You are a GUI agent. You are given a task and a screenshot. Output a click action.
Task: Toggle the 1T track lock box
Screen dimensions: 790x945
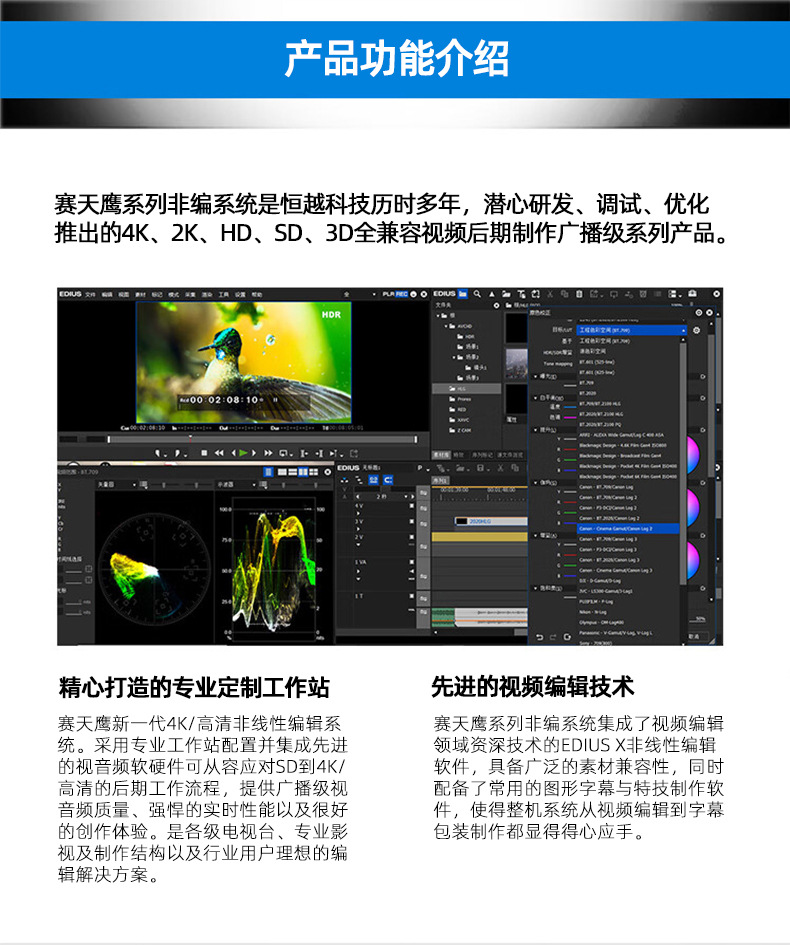(412, 596)
